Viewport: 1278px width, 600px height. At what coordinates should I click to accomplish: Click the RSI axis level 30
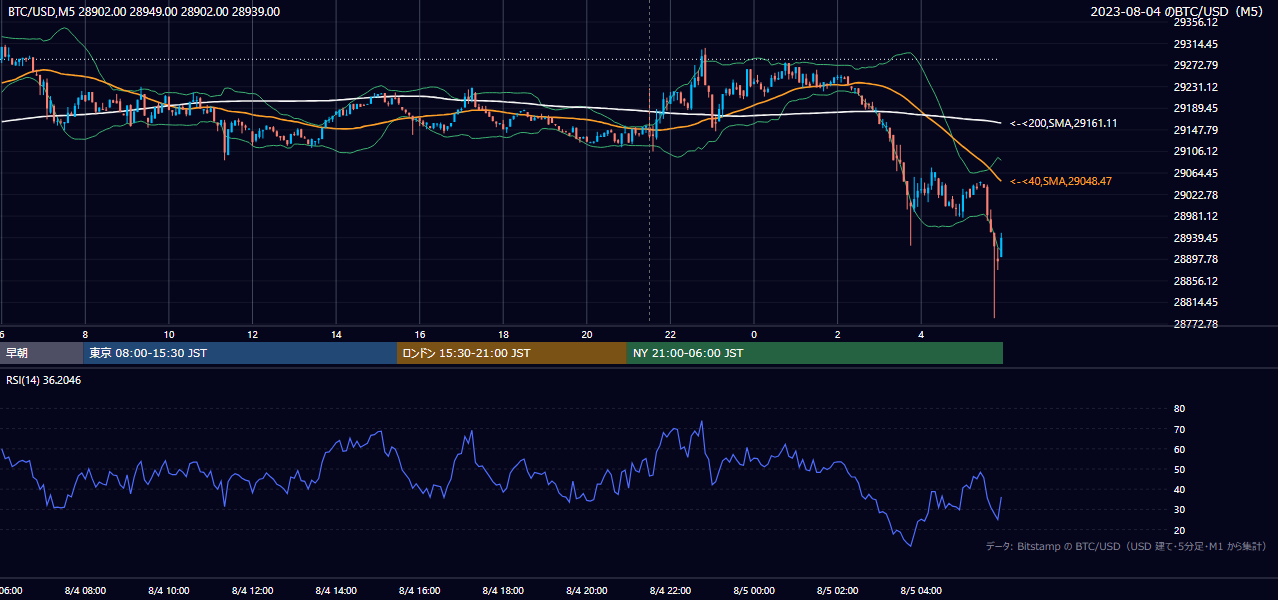click(x=1179, y=510)
